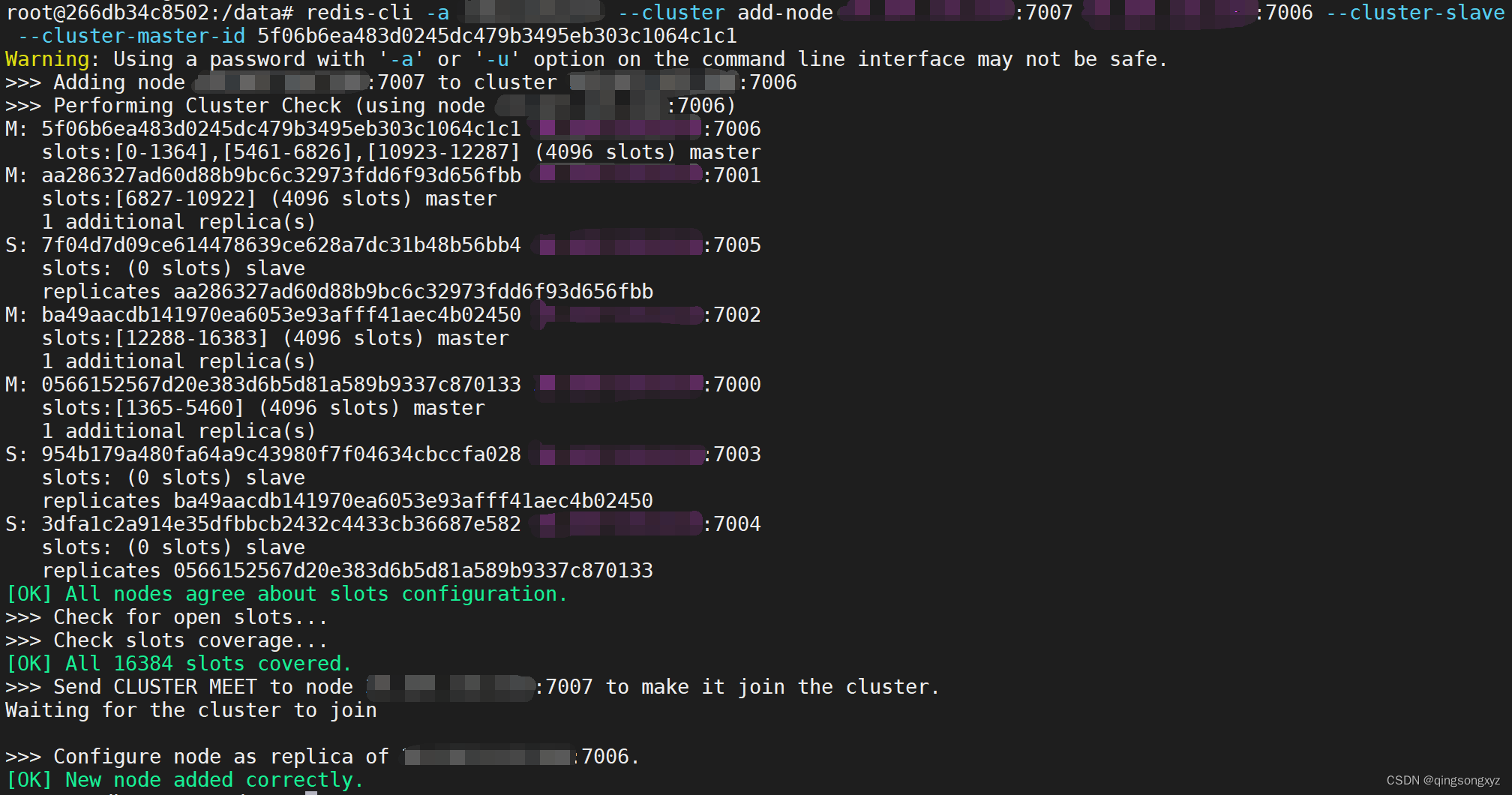Click slots:[0-1364],[5461-6826],[10923-12287] text
This screenshot has width=1512, height=795.
pos(281,152)
